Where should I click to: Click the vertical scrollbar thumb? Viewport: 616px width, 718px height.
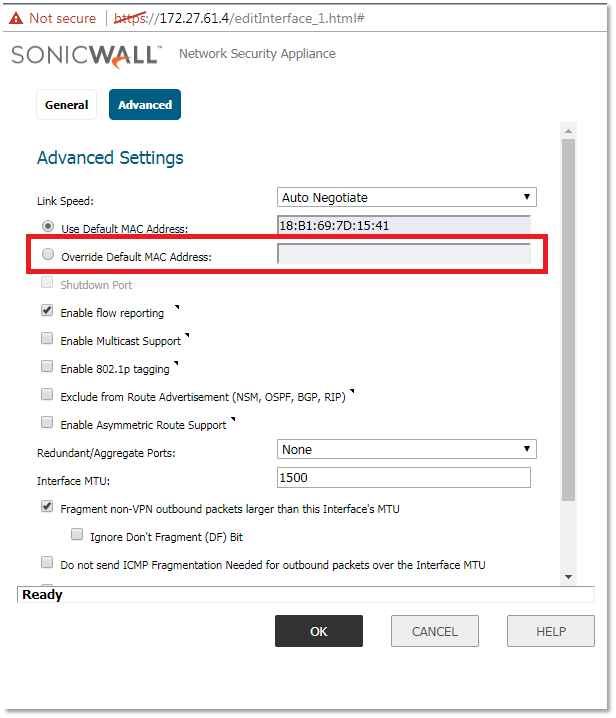point(568,320)
